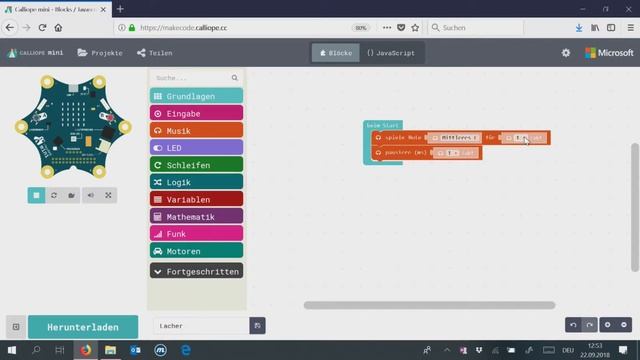Open the Teilen share dialog

[155, 53]
